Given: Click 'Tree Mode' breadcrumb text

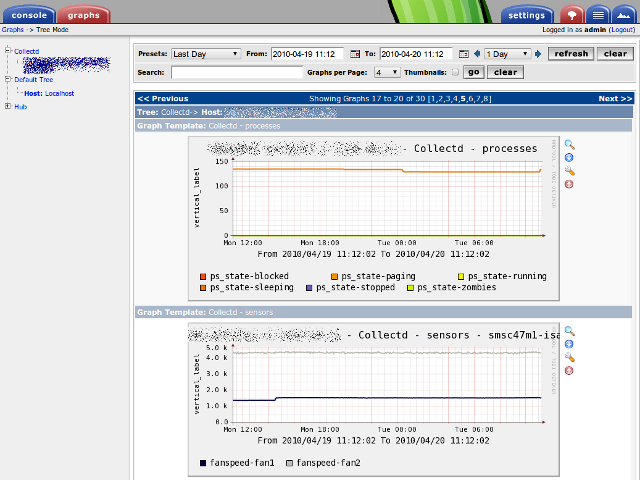Looking at the screenshot, I should click(52, 29).
